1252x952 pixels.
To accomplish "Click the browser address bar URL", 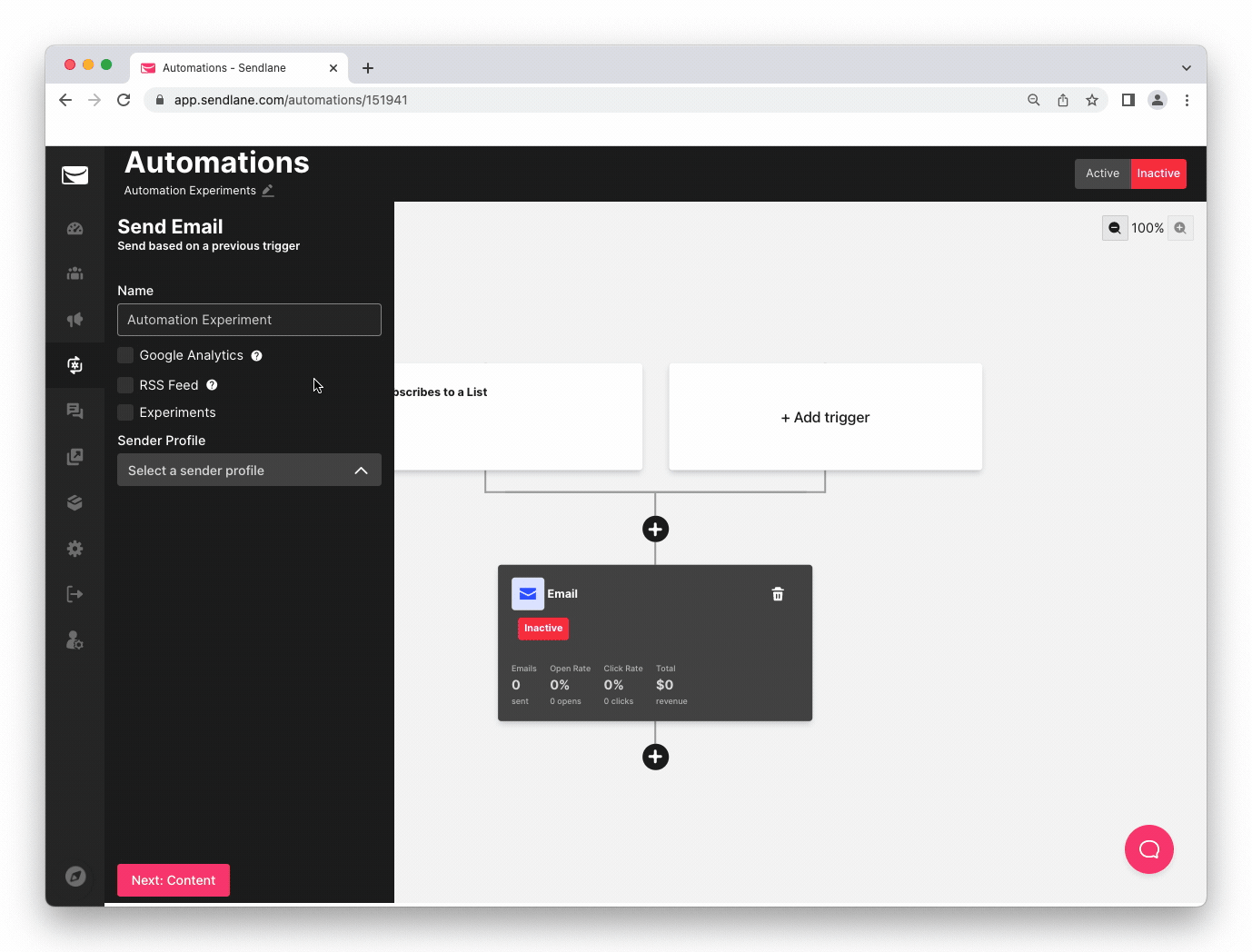I will pyautogui.click(x=291, y=100).
